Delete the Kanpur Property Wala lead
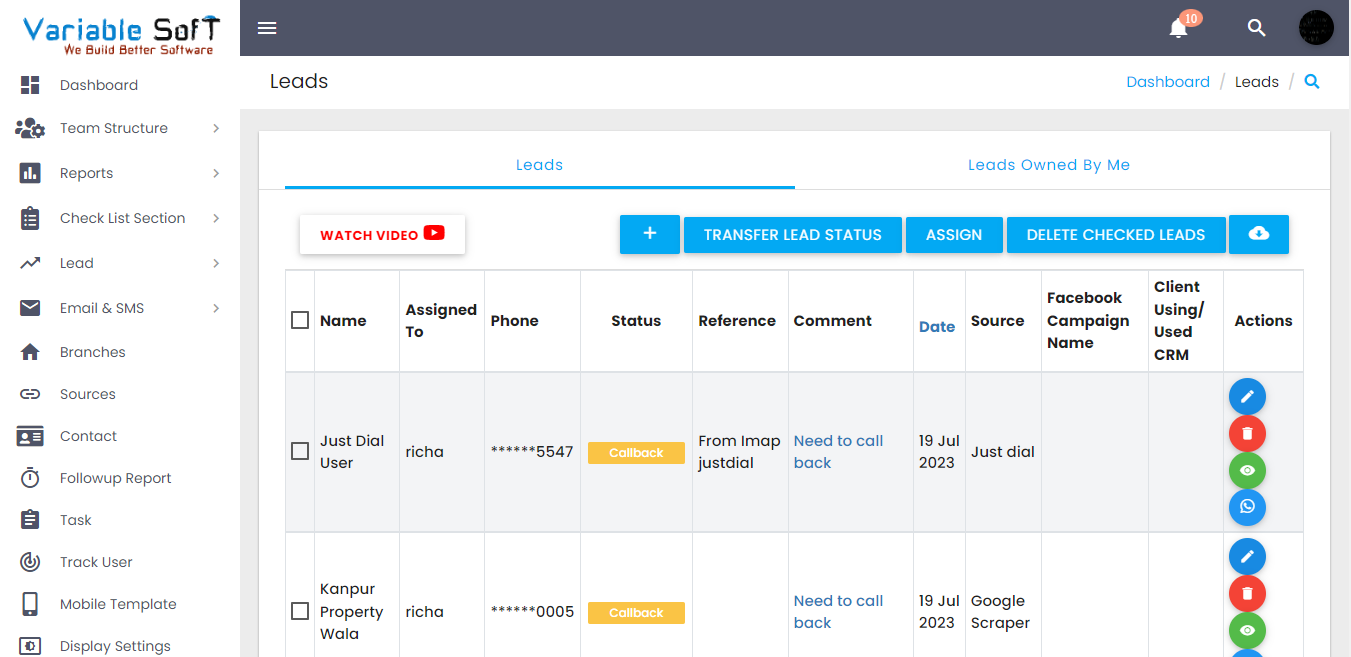The width and height of the screenshot is (1351, 657). [x=1247, y=594]
